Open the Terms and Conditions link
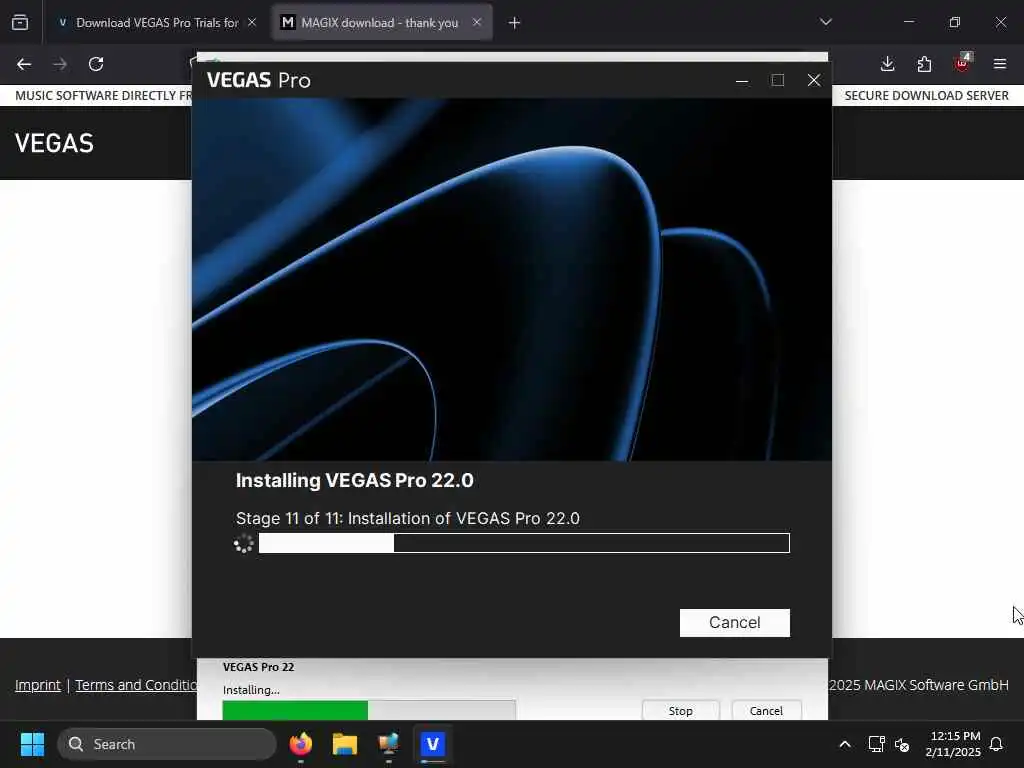The height and width of the screenshot is (768, 1024). pyautogui.click(x=136, y=685)
